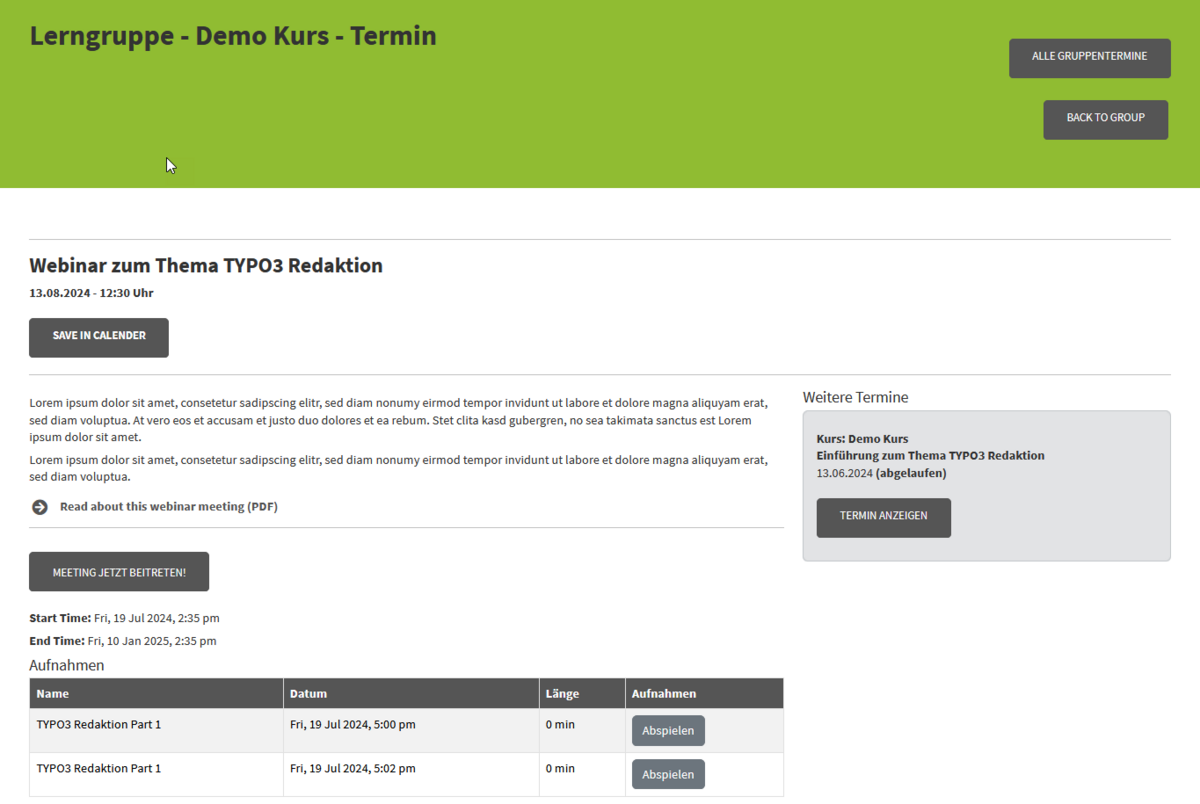1200x804 pixels.
Task: Open ALLE GRUPPENTERMINE button
Action: (x=1089, y=58)
